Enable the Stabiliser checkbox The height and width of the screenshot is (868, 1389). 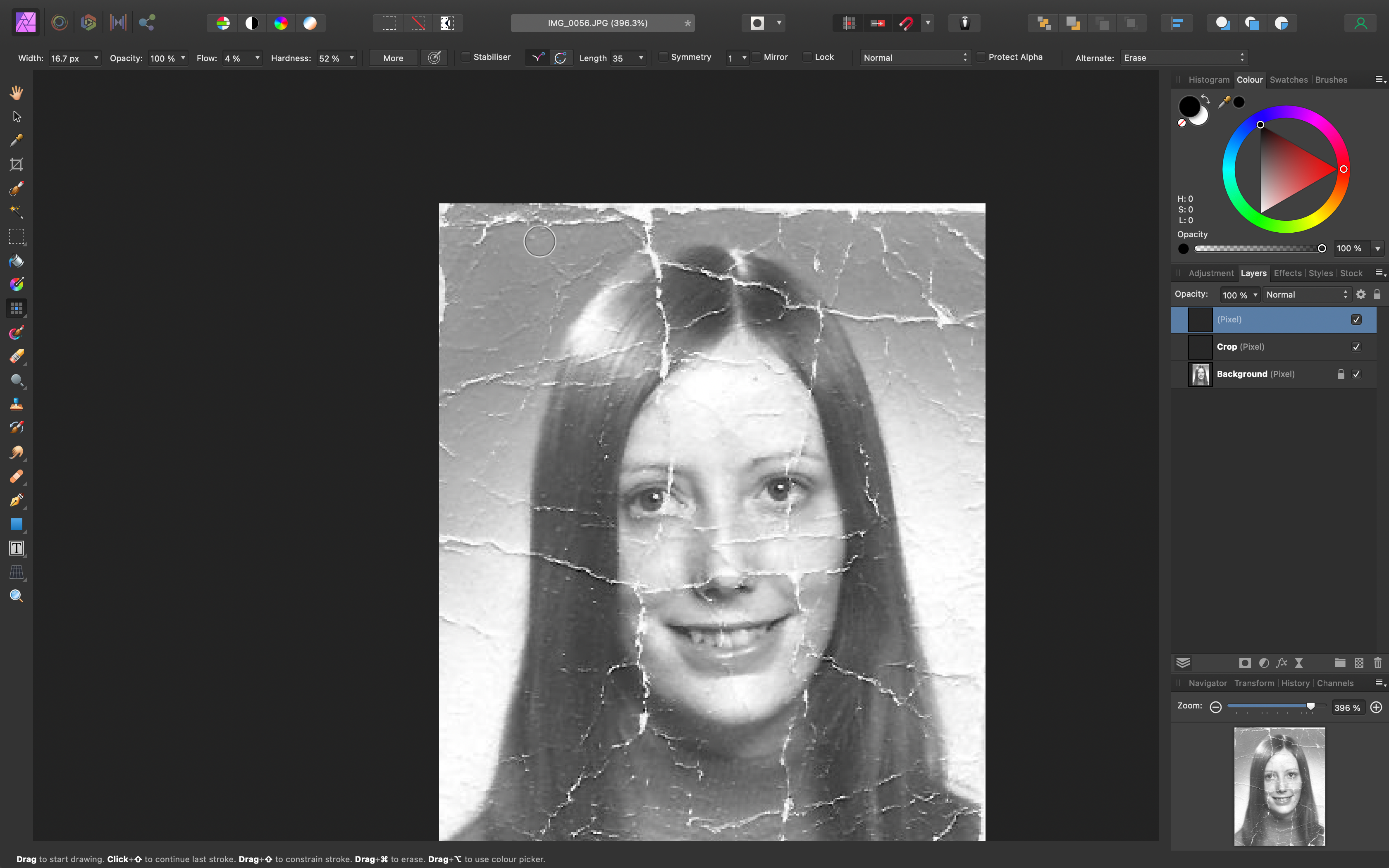tap(466, 57)
